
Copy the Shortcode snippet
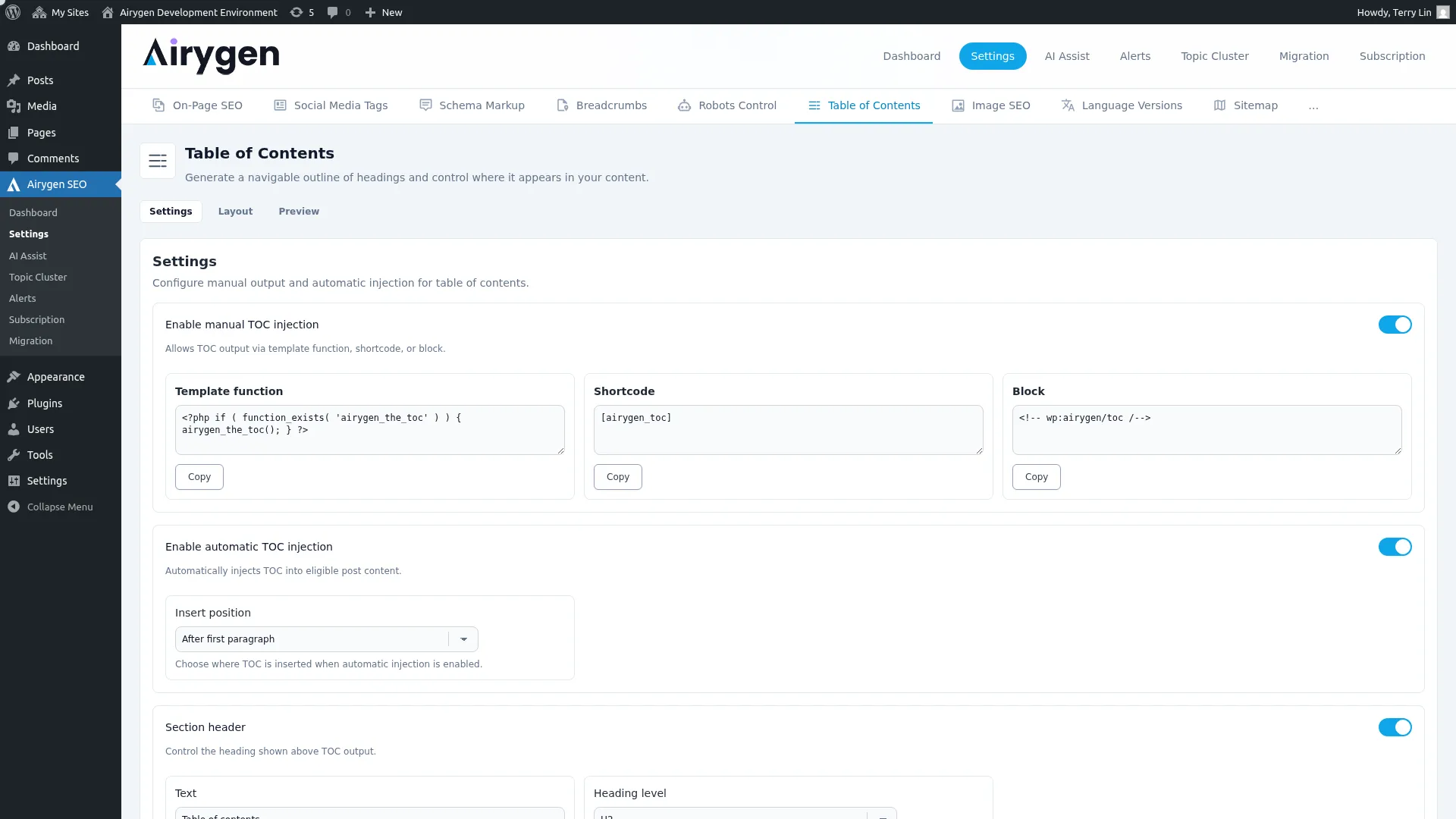[x=618, y=477]
